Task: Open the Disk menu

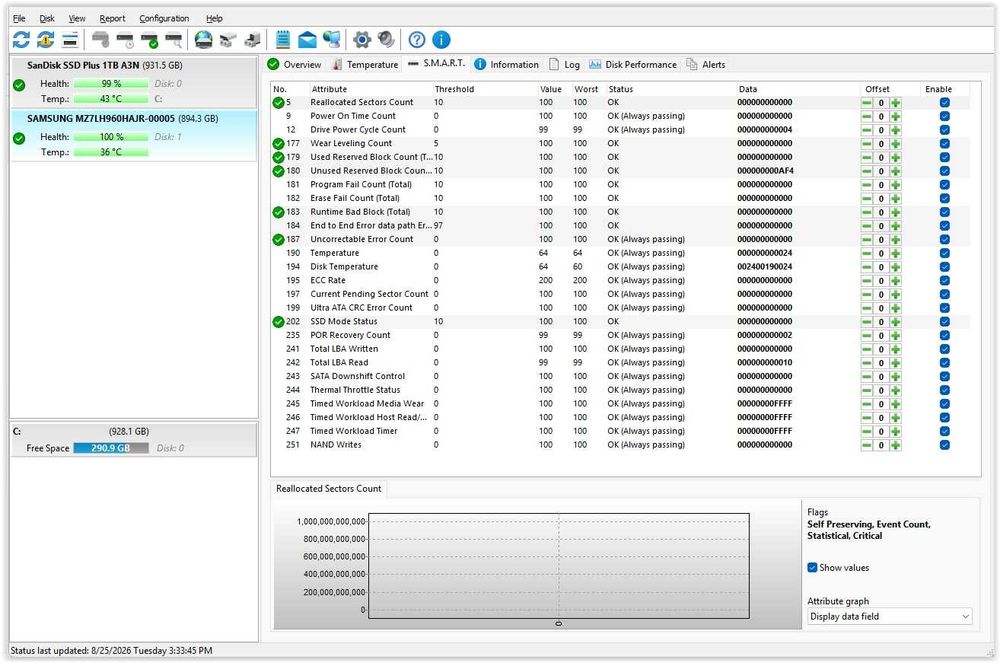Action: pyautogui.click(x=47, y=18)
